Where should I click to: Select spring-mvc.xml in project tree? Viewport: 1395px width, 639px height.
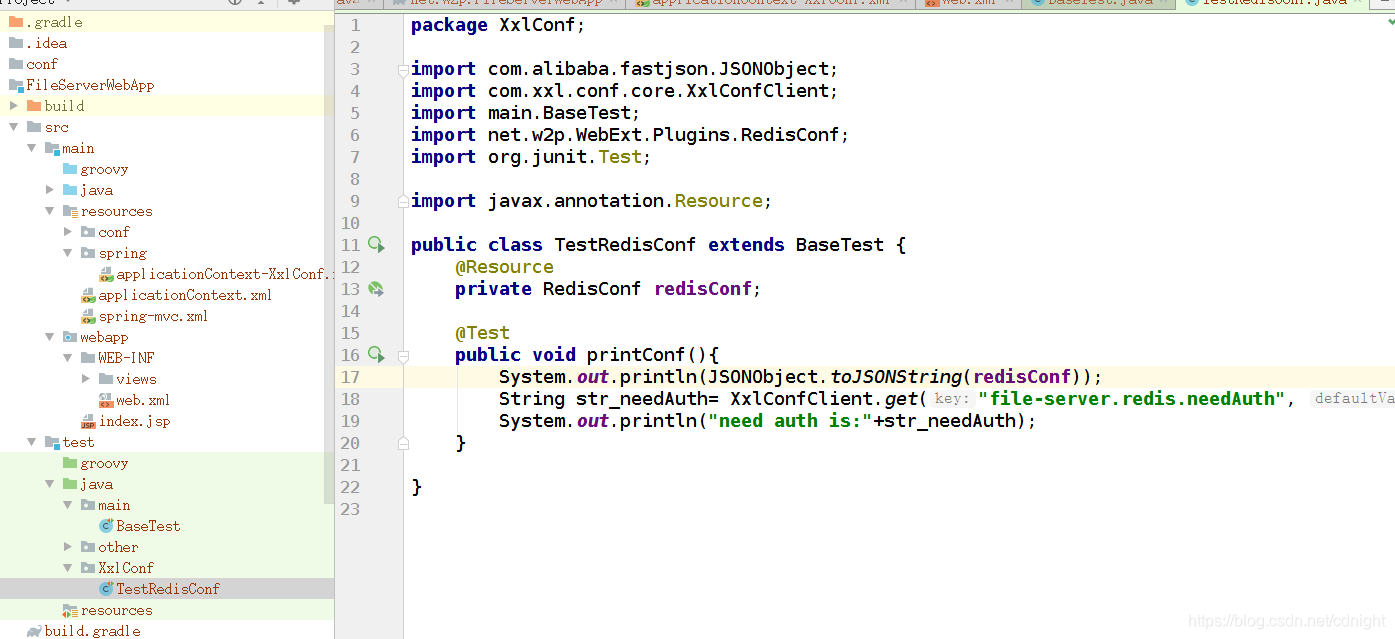(x=153, y=316)
